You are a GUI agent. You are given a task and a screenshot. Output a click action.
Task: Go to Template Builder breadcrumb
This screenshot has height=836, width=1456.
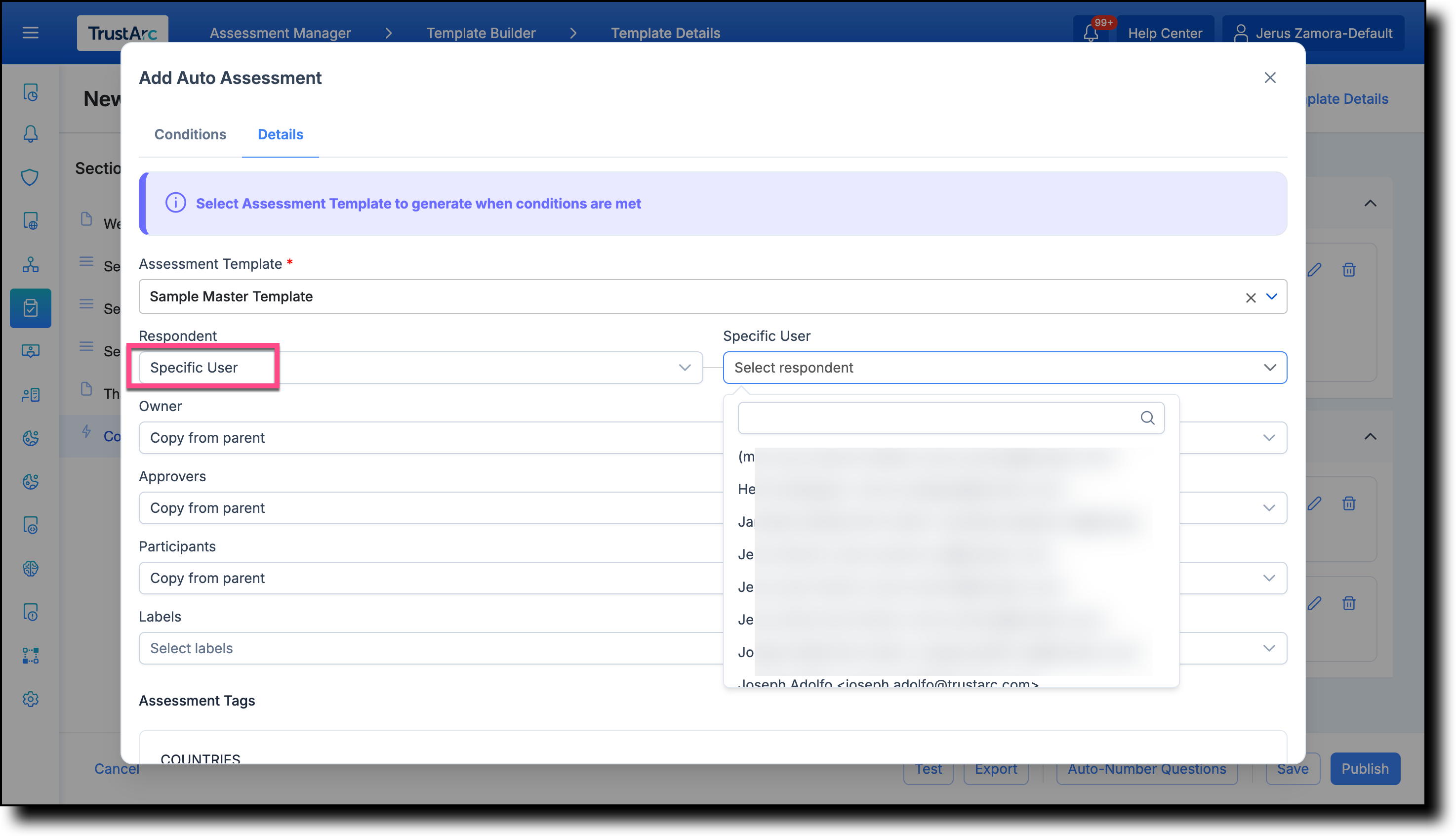coord(481,33)
